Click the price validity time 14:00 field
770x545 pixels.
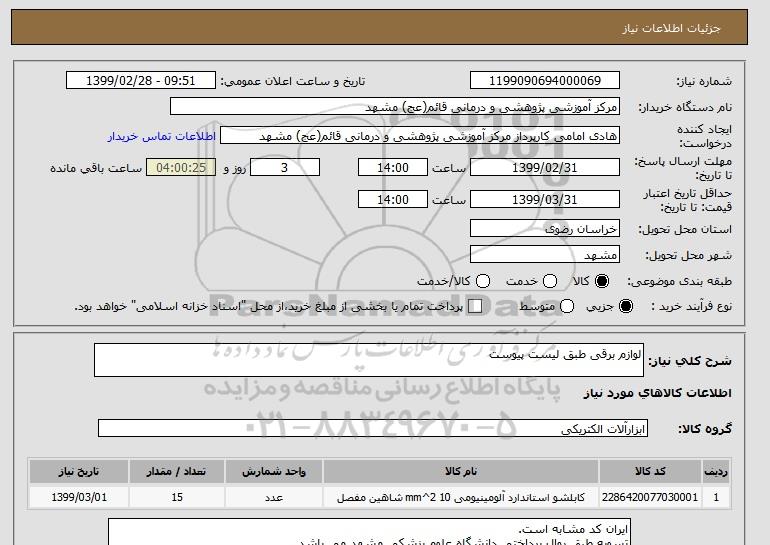[x=393, y=199]
